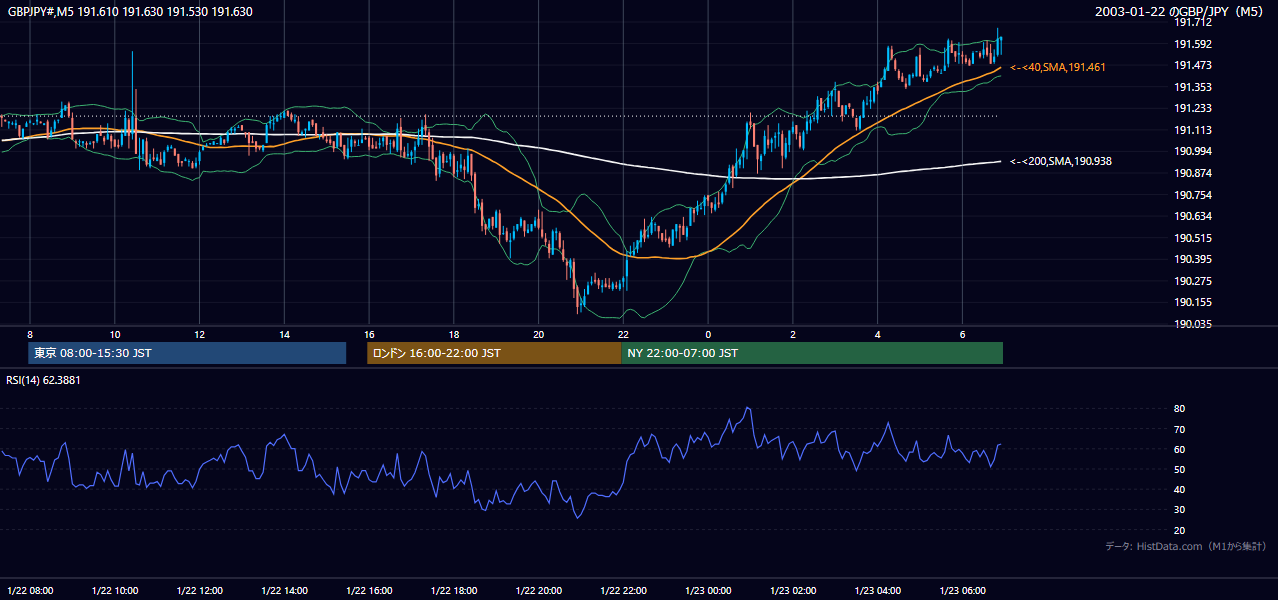Screen dimensions: 1278x600
Task: Click price axis value 190.754
Action: click(1192, 195)
